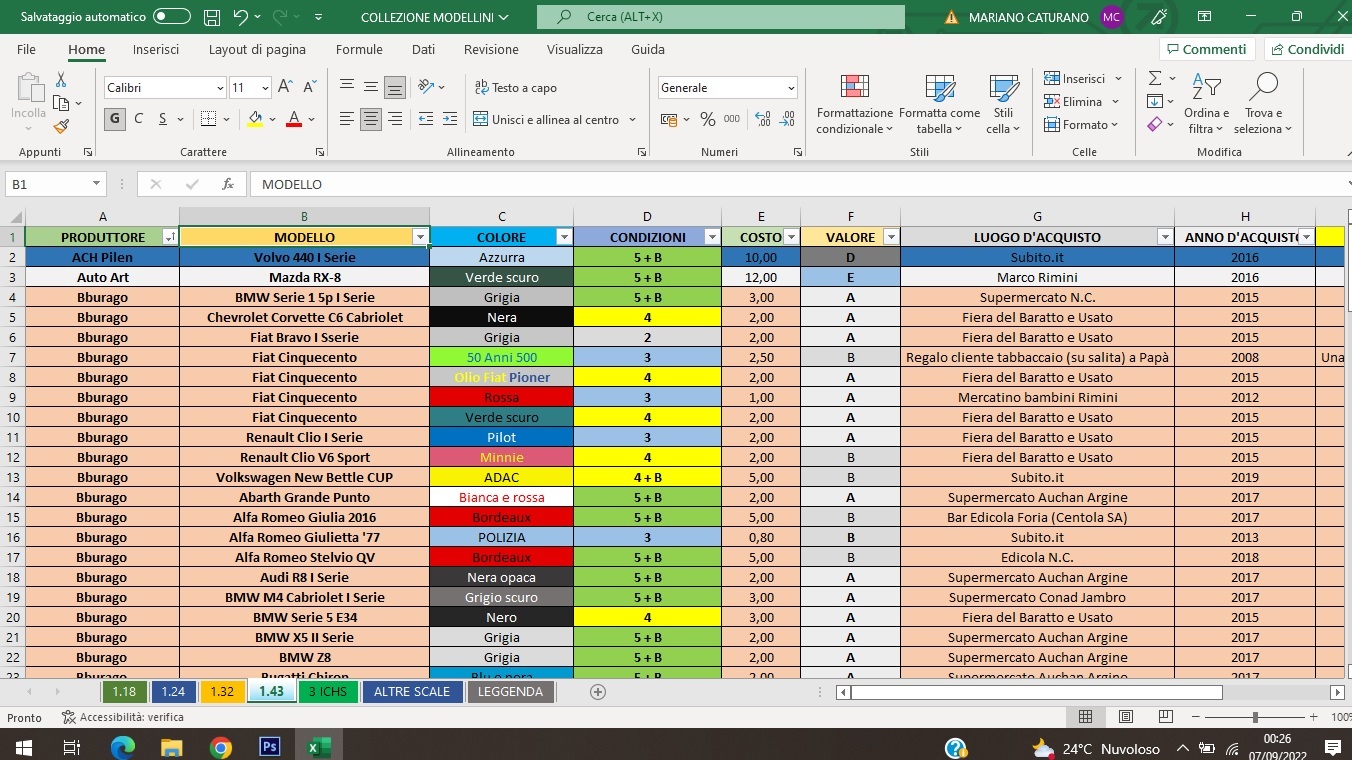Toggle Testo a capo wrap text
Screen dimensions: 1352x760
tap(516, 87)
